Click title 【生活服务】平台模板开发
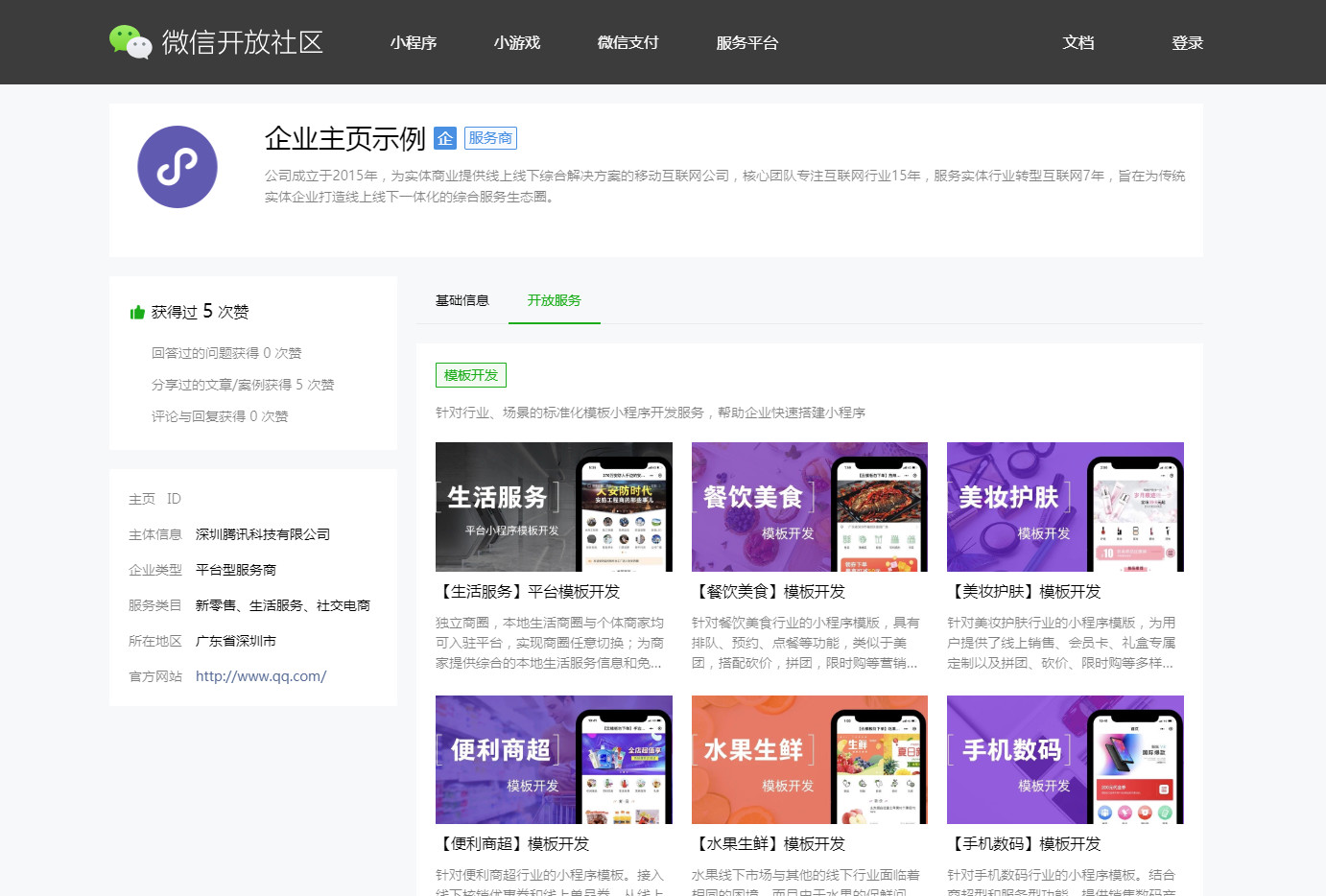Viewport: 1326px width, 896px height. (x=528, y=592)
